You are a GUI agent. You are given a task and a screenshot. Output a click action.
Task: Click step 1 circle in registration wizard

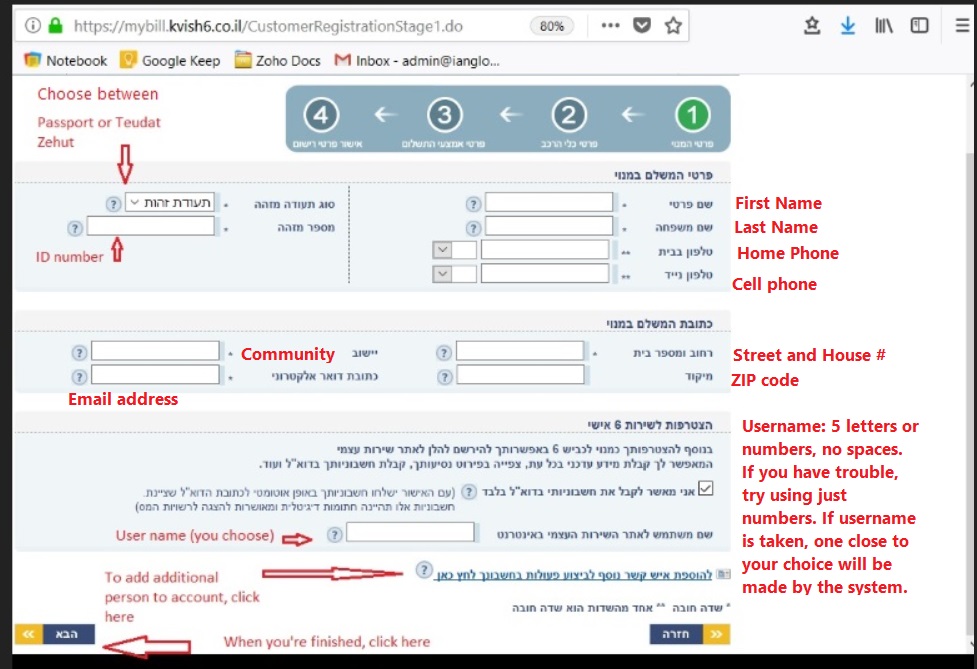pyautogui.click(x=692, y=115)
